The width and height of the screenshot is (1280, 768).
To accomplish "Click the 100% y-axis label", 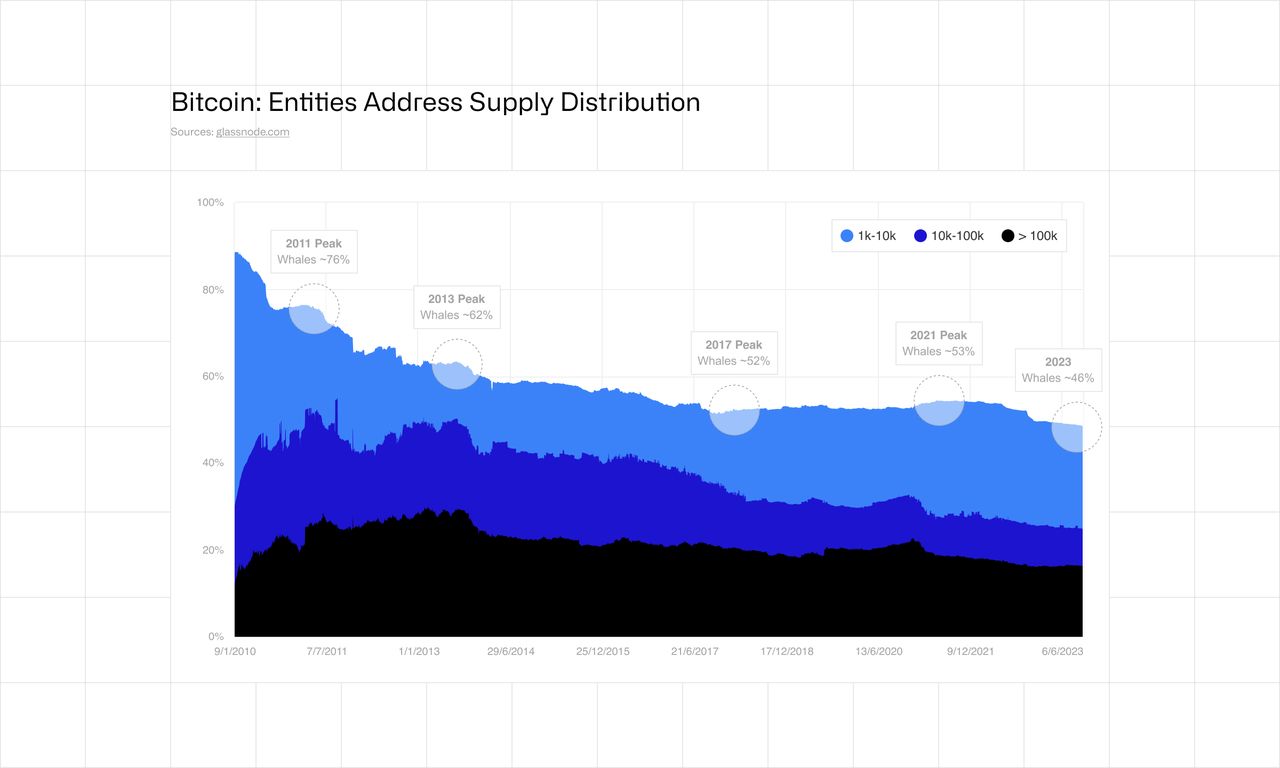I will point(210,203).
